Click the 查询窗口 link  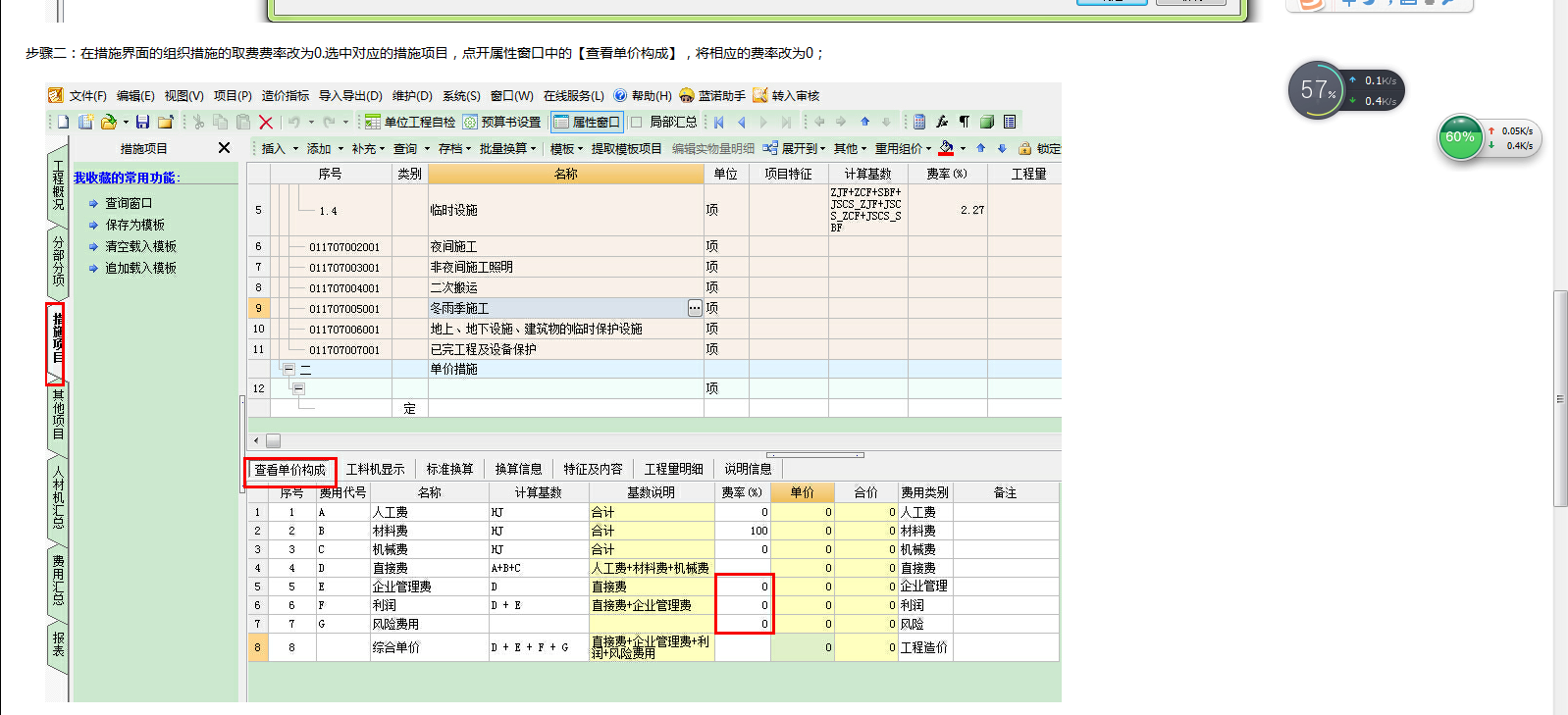[129, 203]
